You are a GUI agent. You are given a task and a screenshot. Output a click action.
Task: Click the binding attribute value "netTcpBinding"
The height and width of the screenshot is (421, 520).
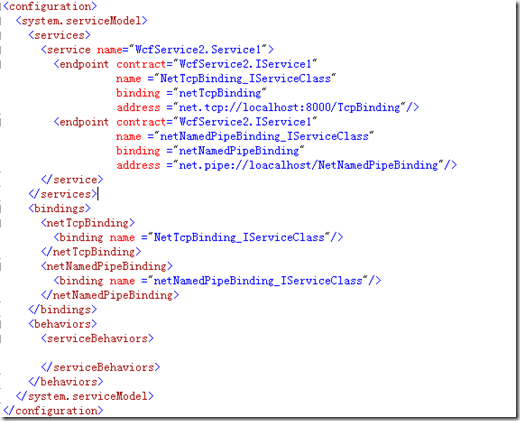pyautogui.click(x=220, y=93)
